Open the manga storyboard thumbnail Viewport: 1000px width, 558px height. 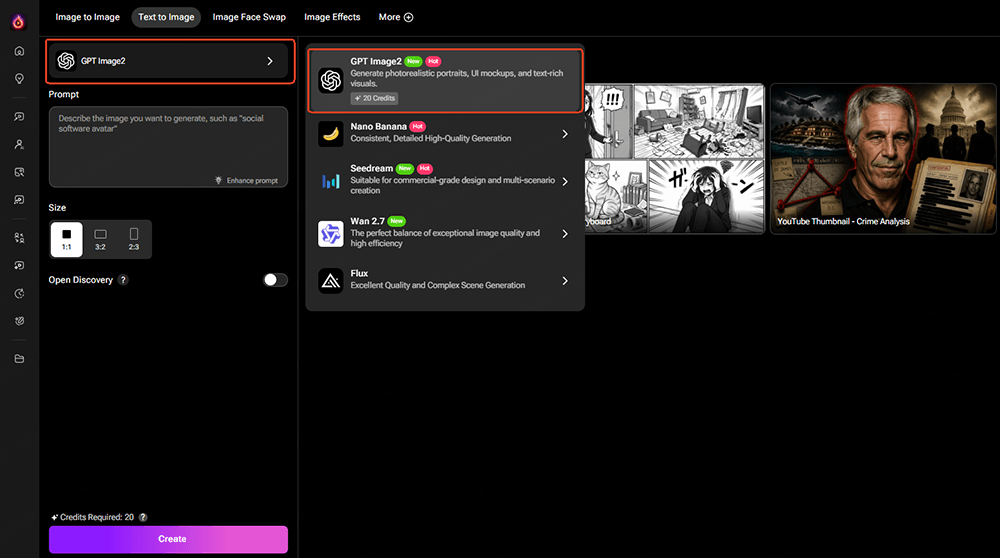pyautogui.click(x=674, y=159)
